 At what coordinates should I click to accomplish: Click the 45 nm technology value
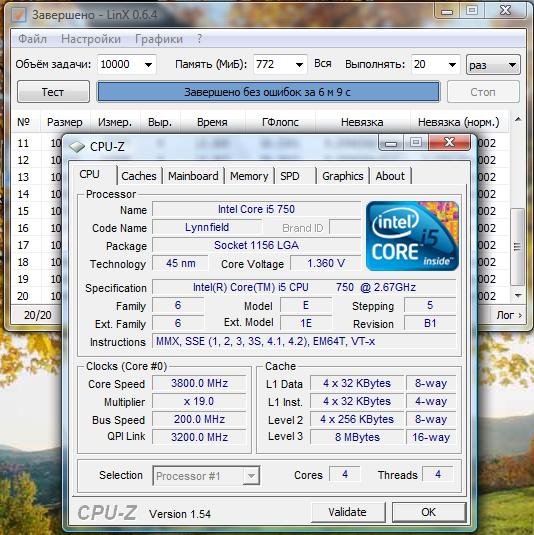point(181,263)
